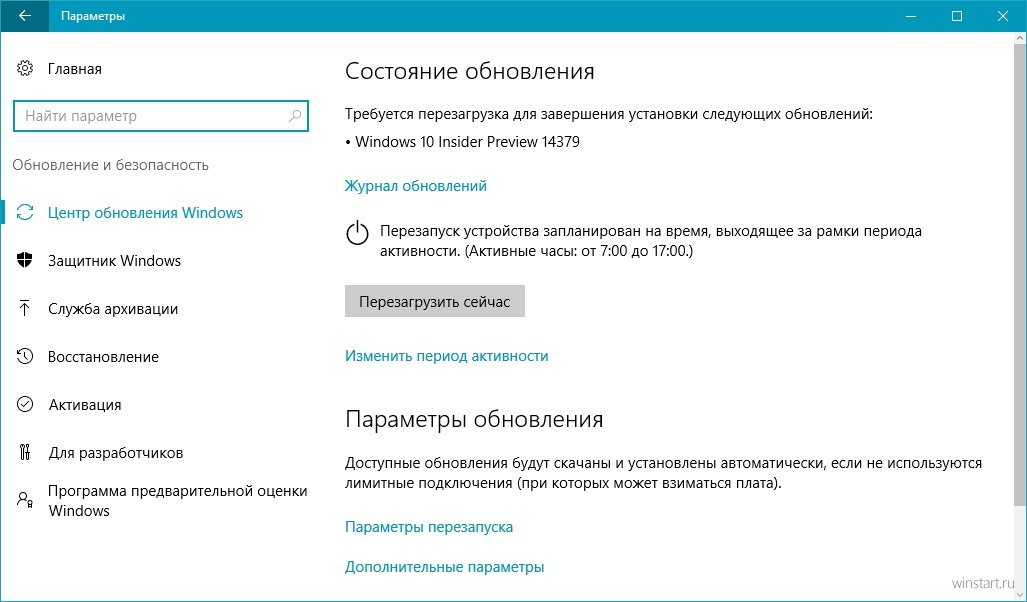Click the Для разработчиков tools icon
The width and height of the screenshot is (1027, 602).
[25, 453]
